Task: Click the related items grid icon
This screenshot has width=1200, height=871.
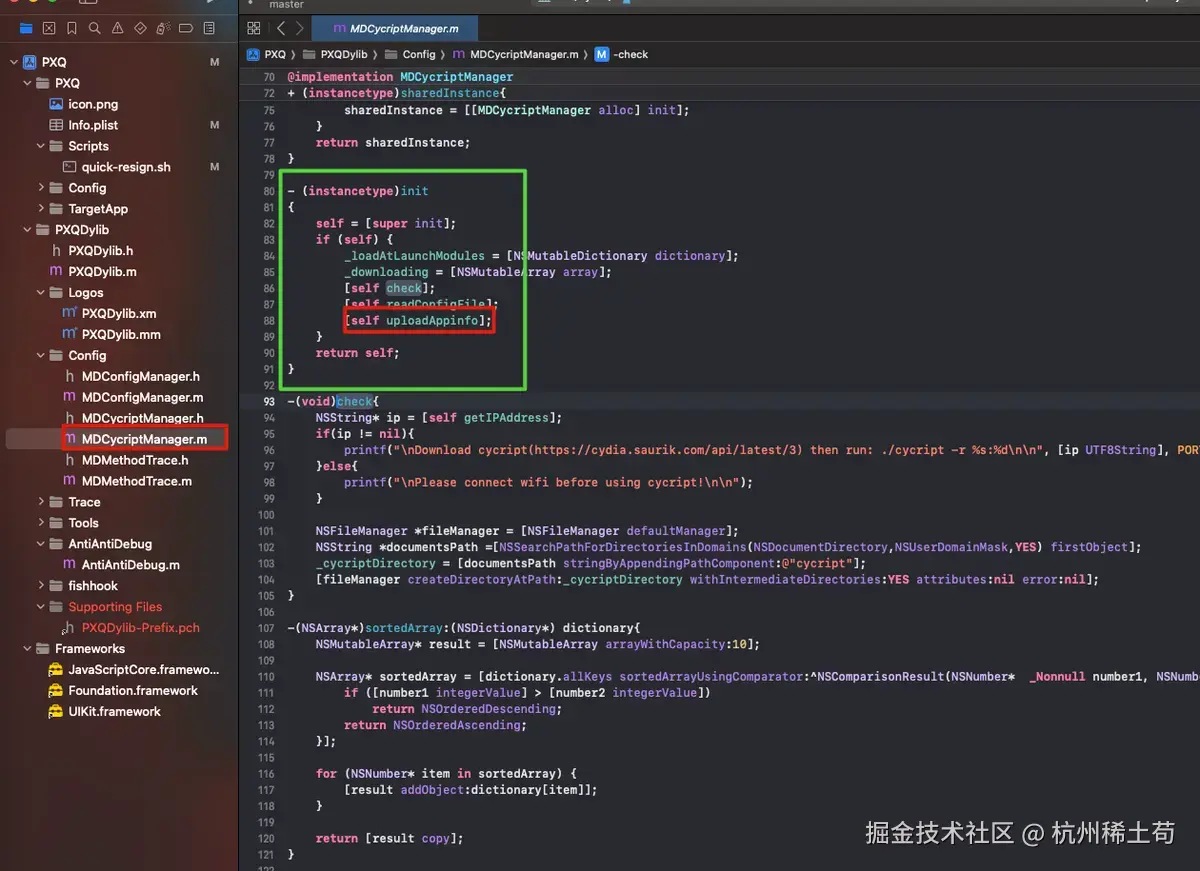Action: [x=254, y=28]
